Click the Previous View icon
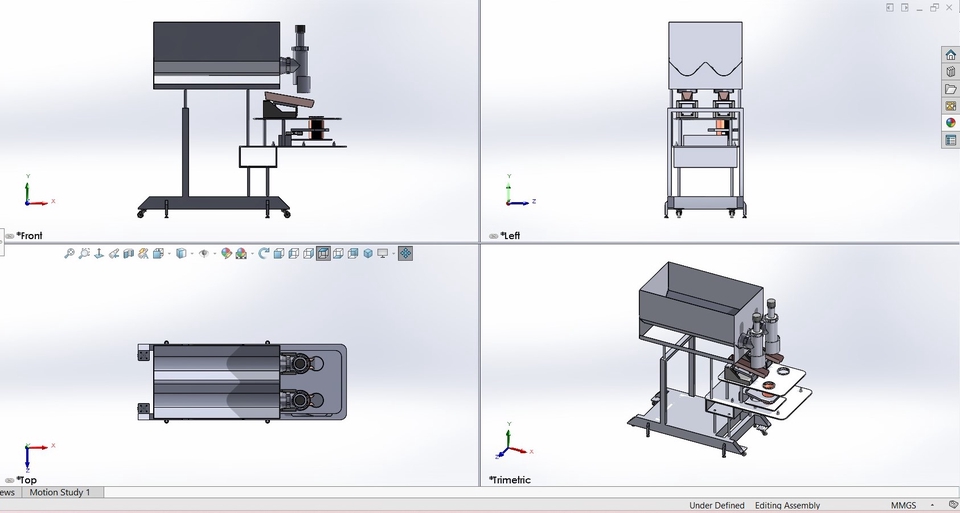Image resolution: width=960 pixels, height=513 pixels. (113, 253)
